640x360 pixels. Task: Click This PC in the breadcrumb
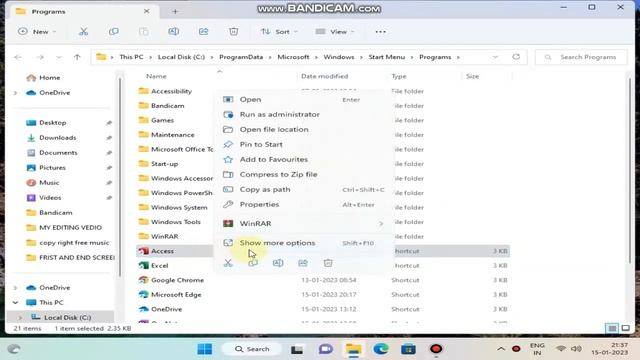point(131,57)
